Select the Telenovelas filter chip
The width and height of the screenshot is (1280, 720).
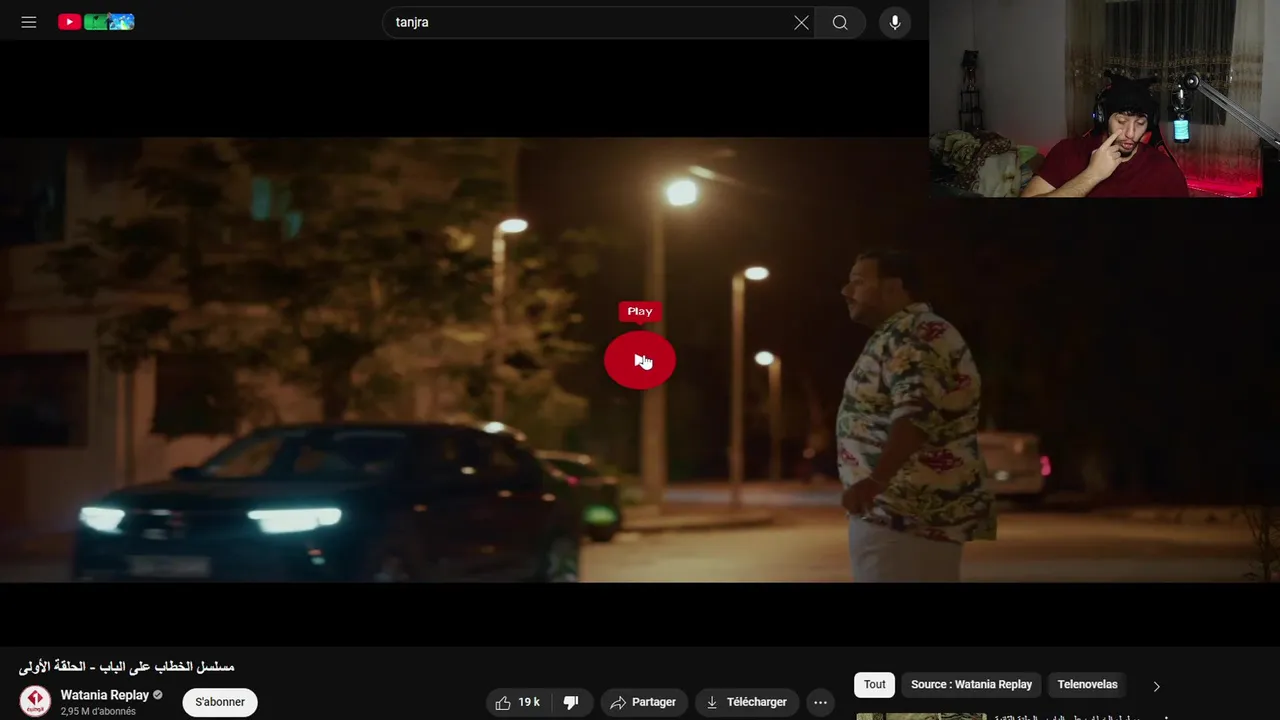click(x=1087, y=684)
